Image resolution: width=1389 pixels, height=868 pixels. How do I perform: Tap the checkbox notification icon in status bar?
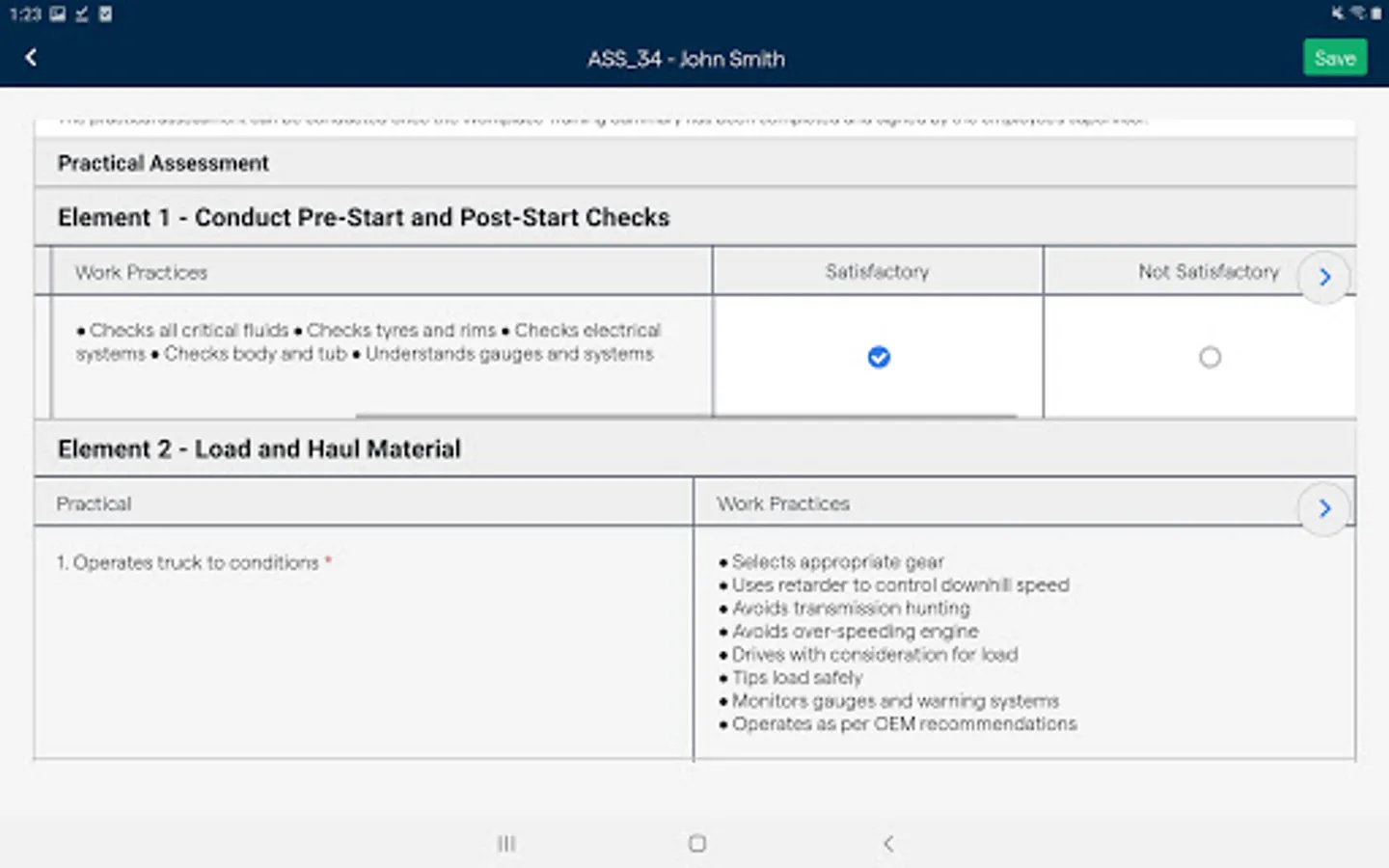[x=105, y=14]
